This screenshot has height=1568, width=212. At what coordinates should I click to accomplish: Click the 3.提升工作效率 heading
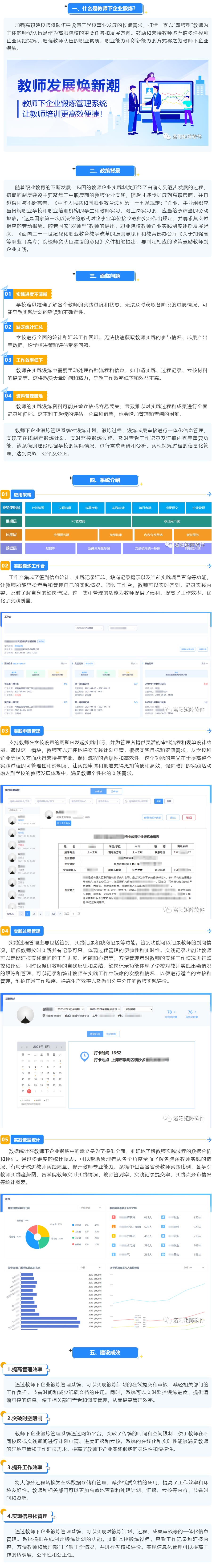[25, 1467]
